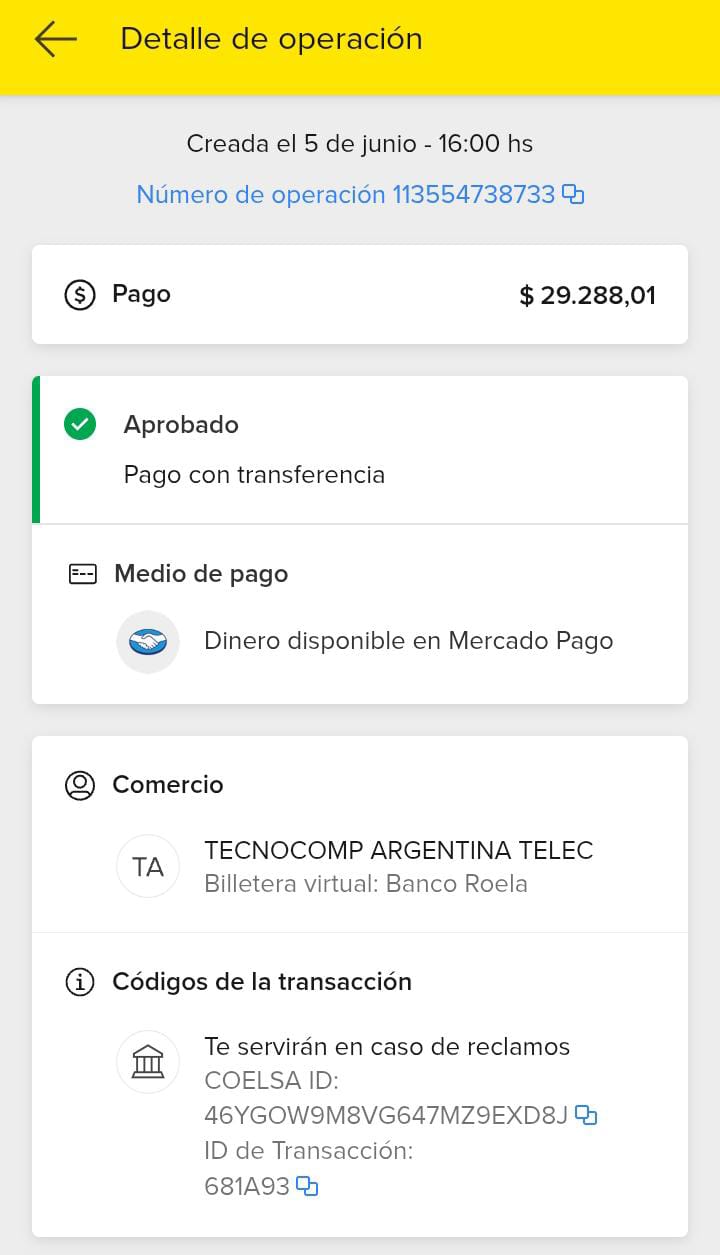Tap the Mercado Pago handshake logo
720x1255 pixels.
(x=148, y=641)
